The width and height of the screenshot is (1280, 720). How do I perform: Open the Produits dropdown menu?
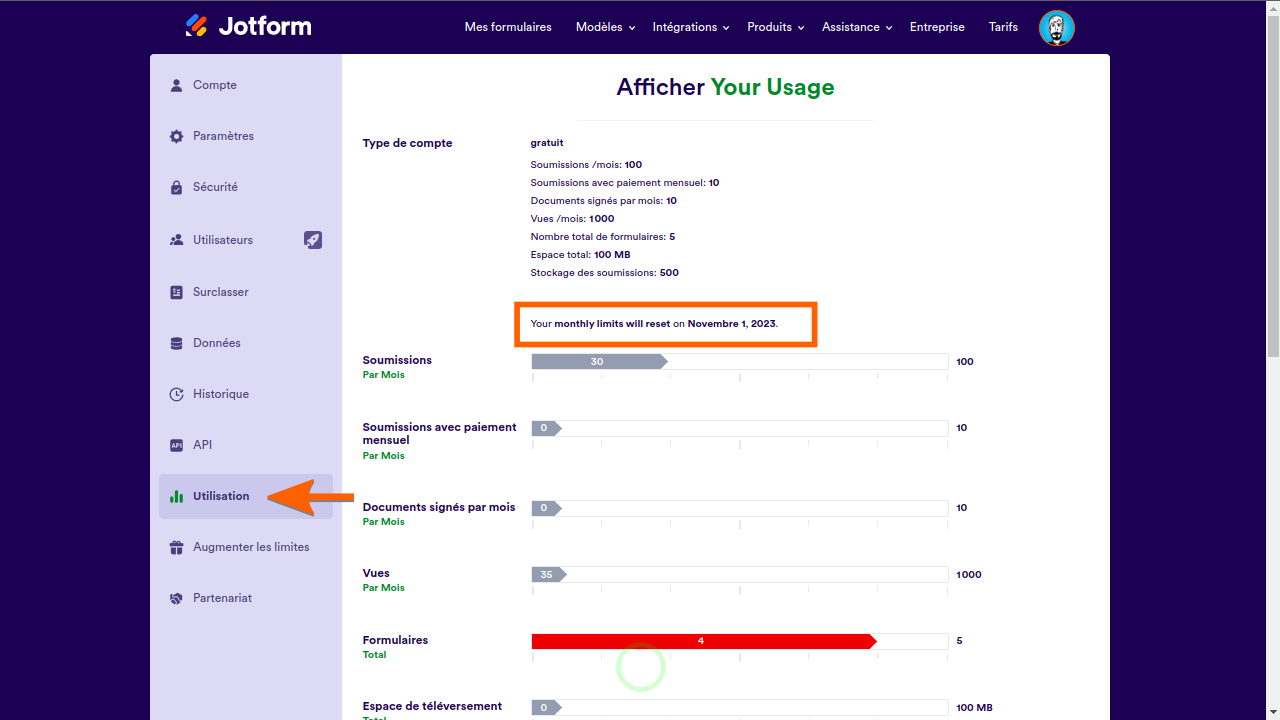(x=775, y=27)
